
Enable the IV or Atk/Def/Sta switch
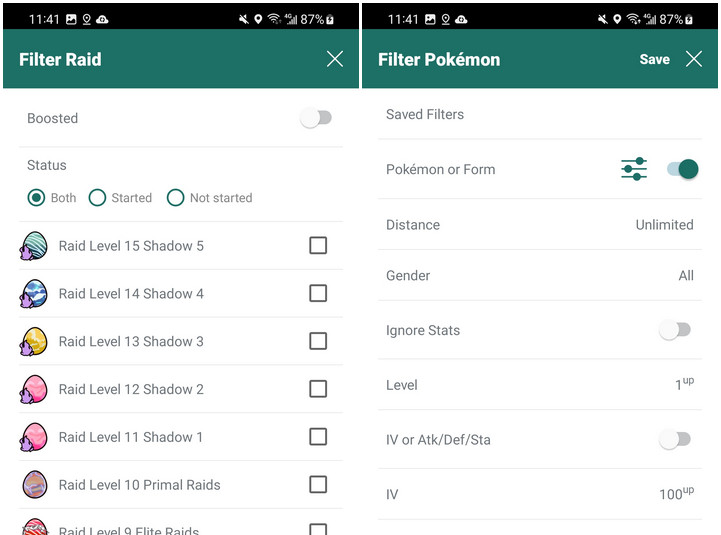[x=675, y=440]
